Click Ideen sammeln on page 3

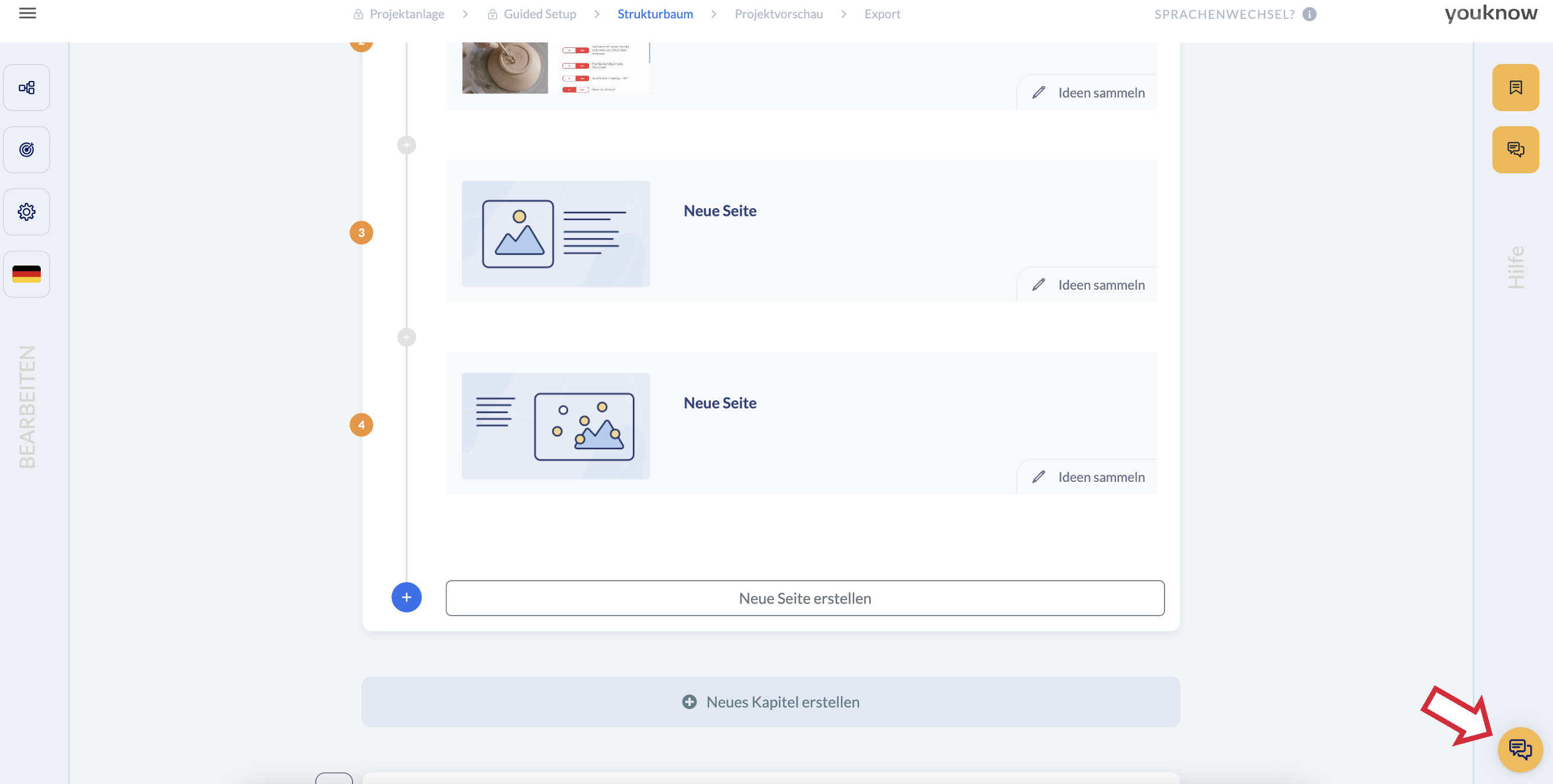1088,285
